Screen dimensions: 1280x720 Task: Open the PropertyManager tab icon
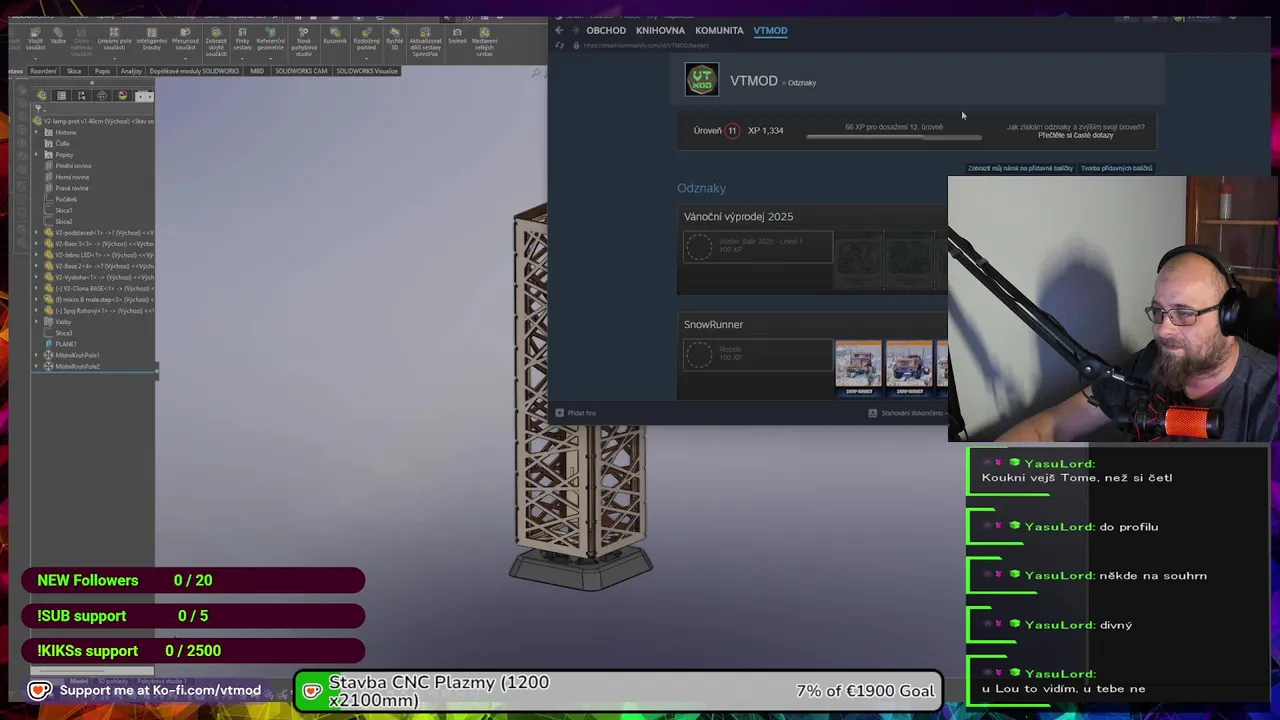point(62,95)
